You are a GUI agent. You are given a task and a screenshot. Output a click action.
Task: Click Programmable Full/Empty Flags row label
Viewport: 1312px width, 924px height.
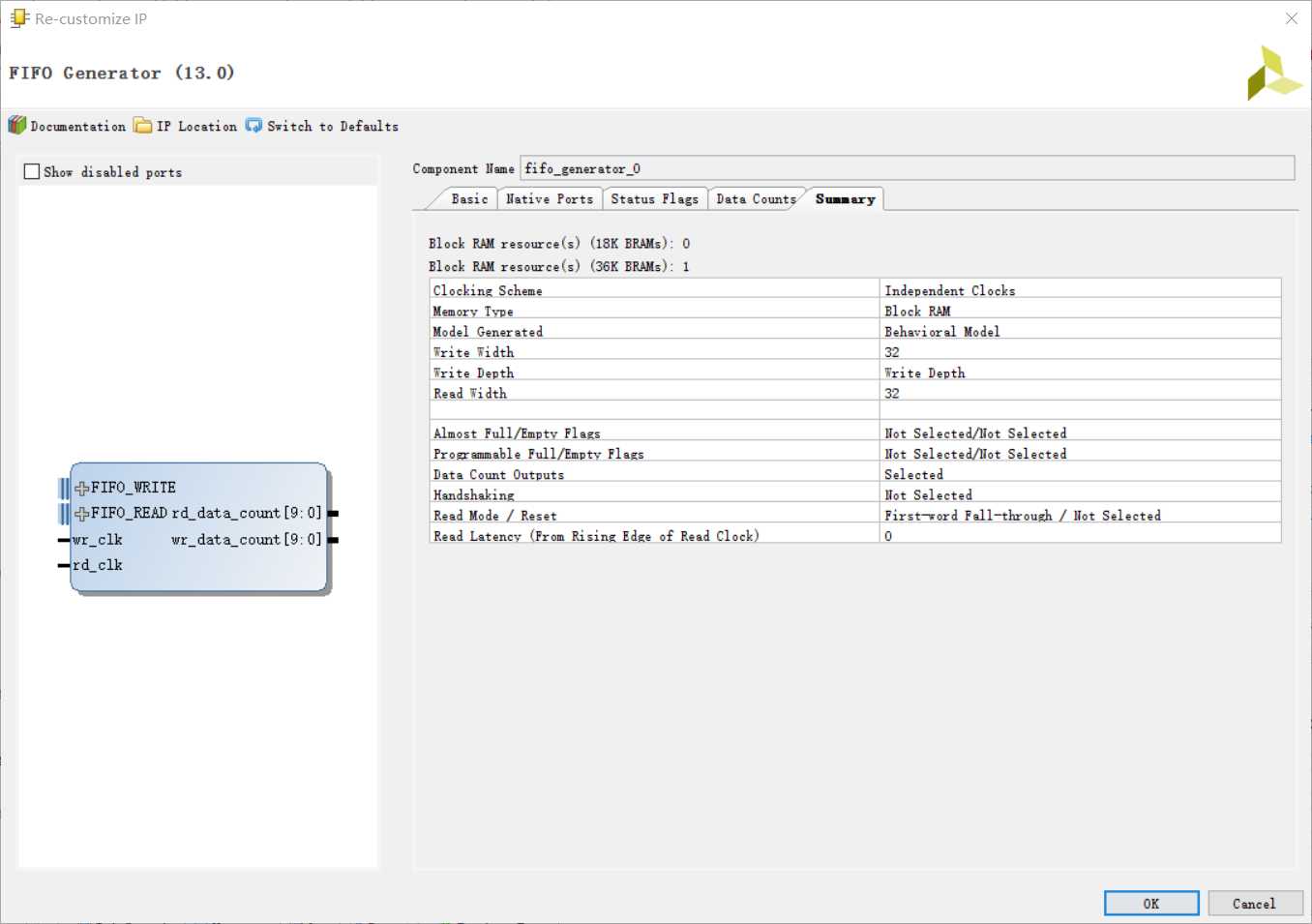[x=538, y=454]
